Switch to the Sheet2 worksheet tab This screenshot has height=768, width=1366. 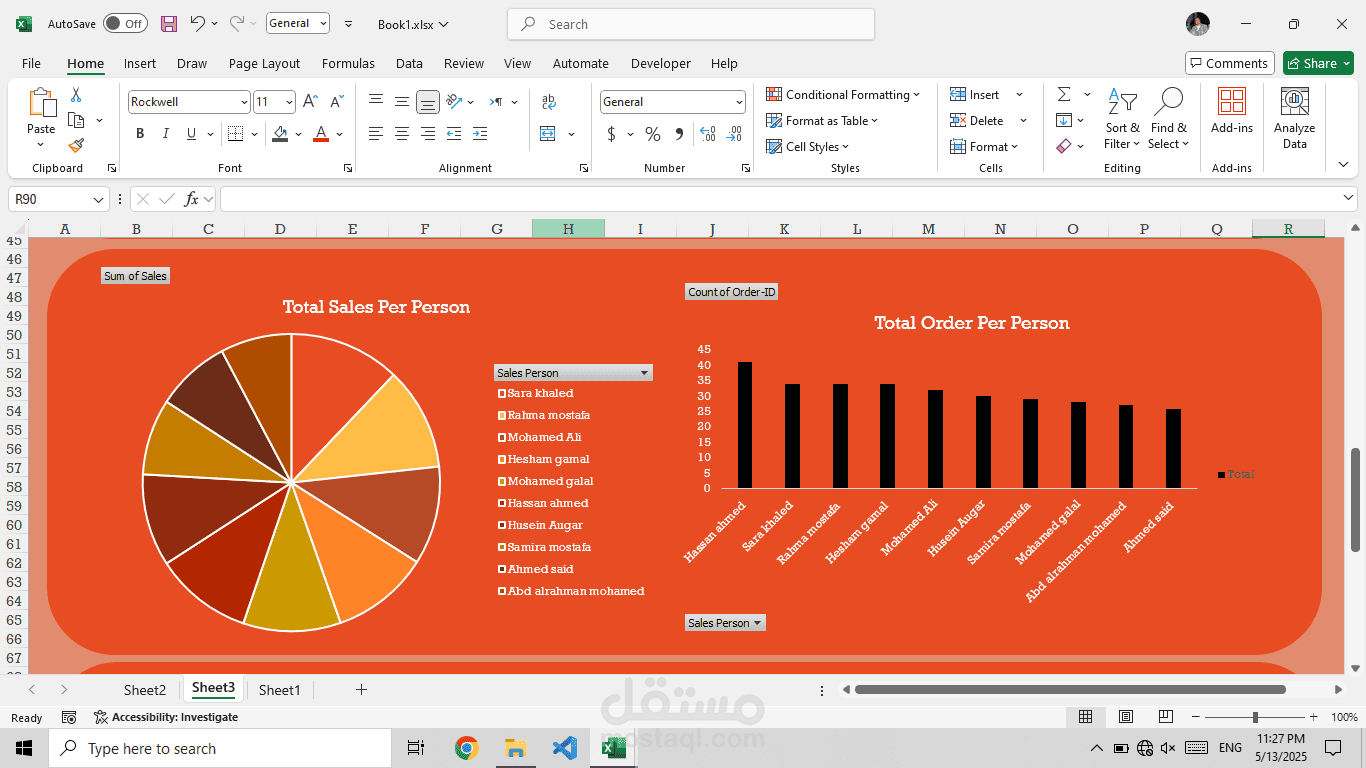coord(145,690)
